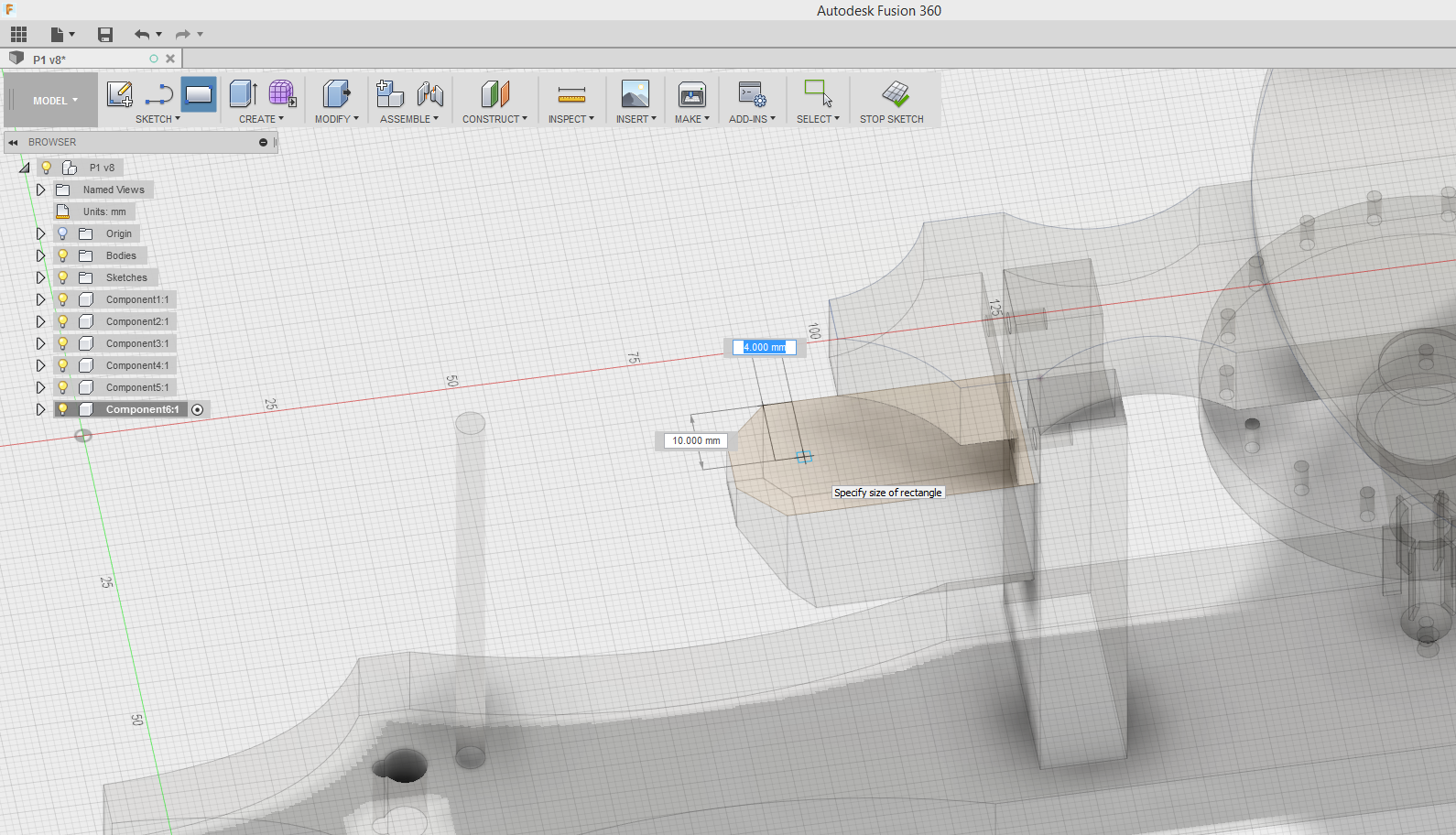This screenshot has height=835, width=1456.
Task: Click the STOP SKETCH label
Action: coord(891,119)
